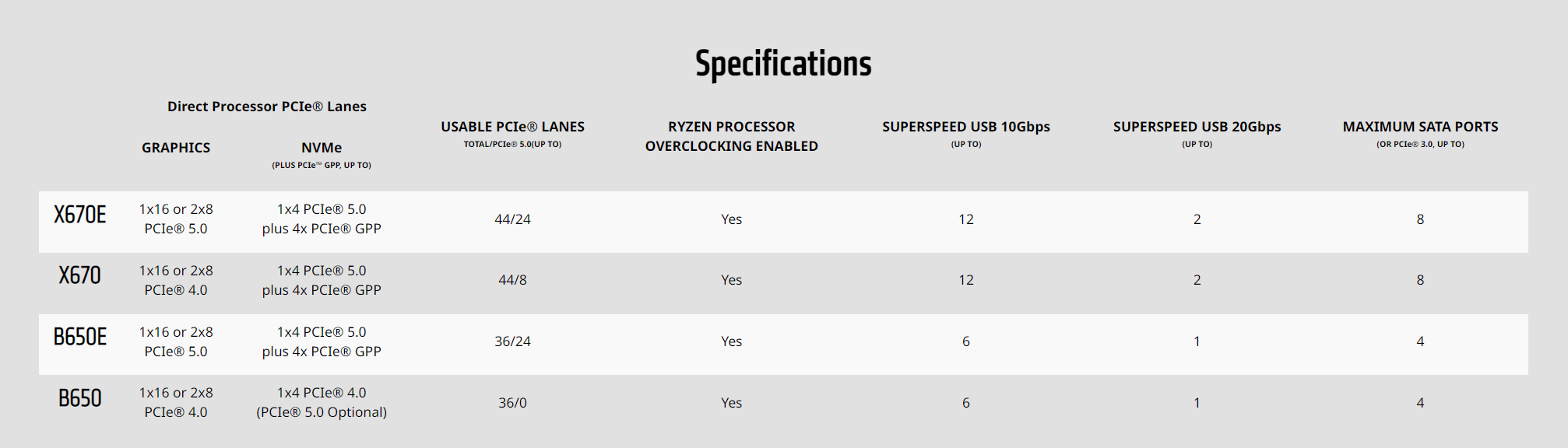The width and height of the screenshot is (1568, 448).
Task: Click the 36/24 lanes value for B650E
Action: [512, 341]
